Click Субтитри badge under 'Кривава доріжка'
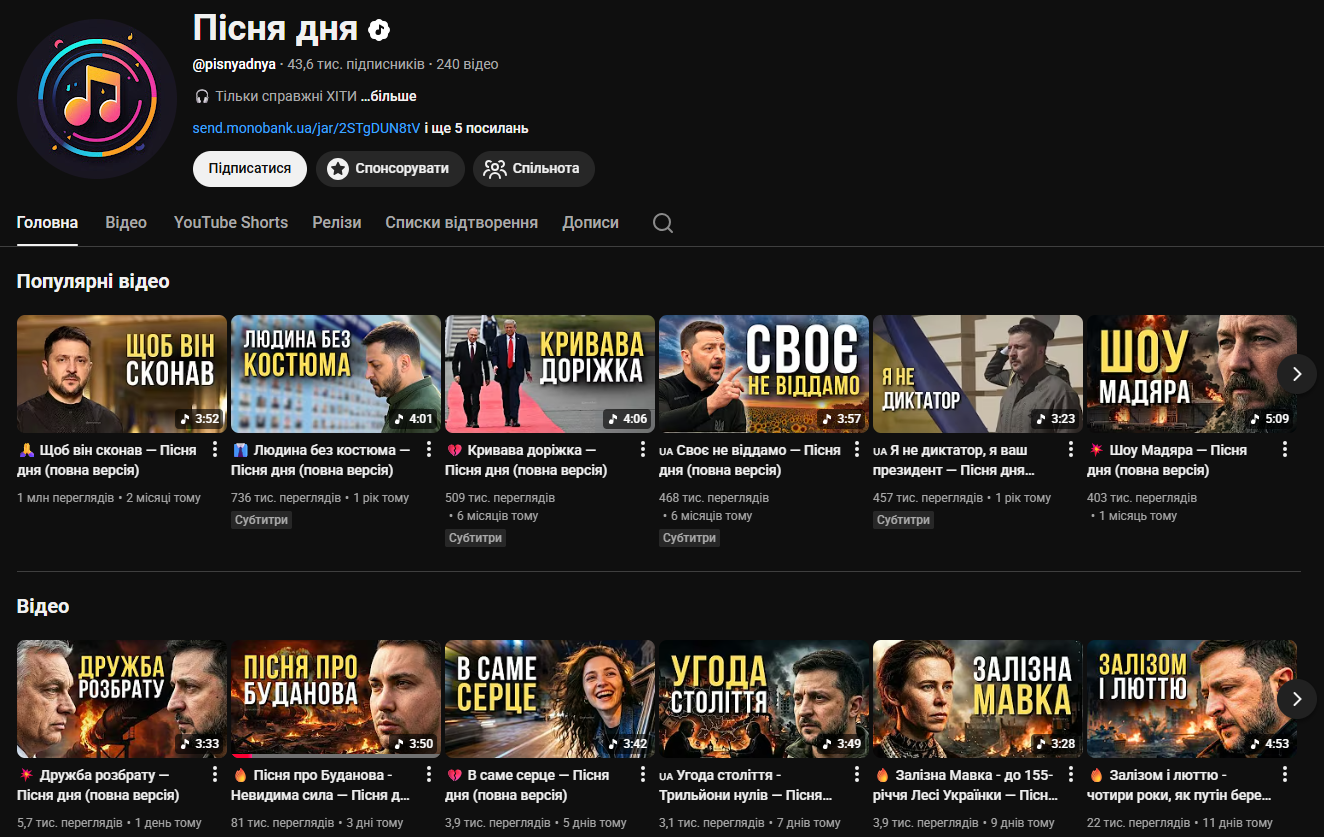 tap(475, 537)
